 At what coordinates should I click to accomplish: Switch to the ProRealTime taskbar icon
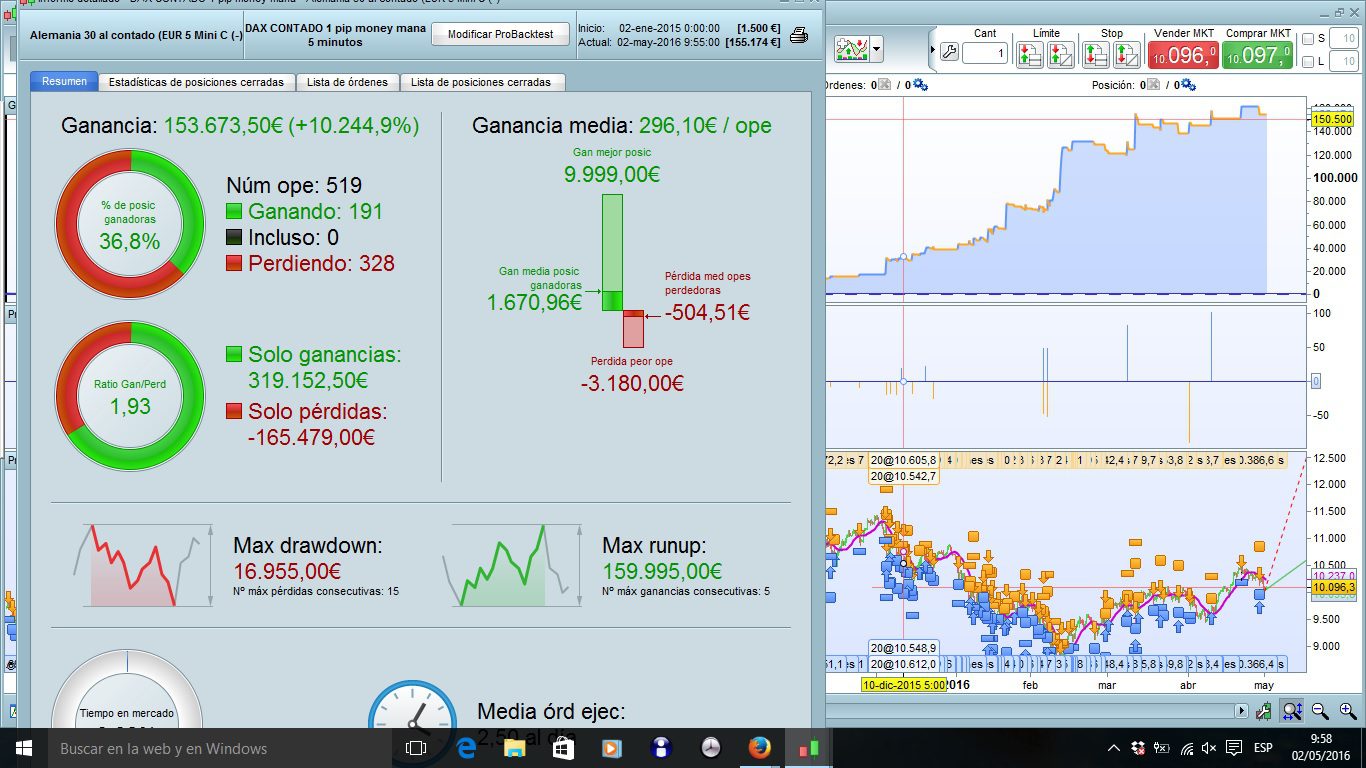[x=808, y=748]
